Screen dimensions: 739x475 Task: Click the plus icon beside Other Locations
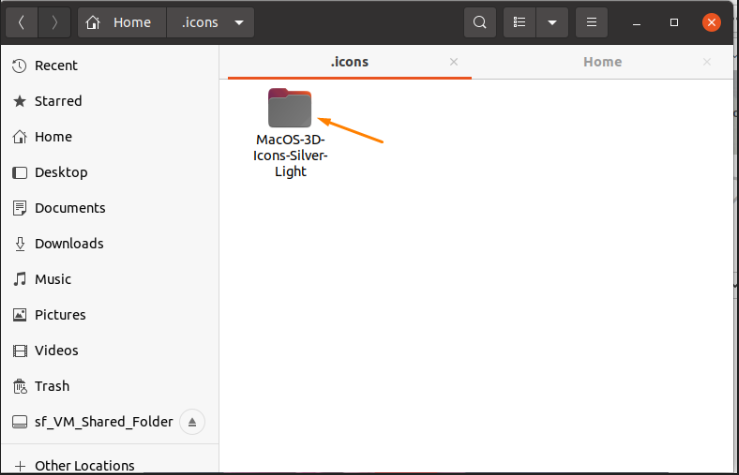pyautogui.click(x=19, y=467)
